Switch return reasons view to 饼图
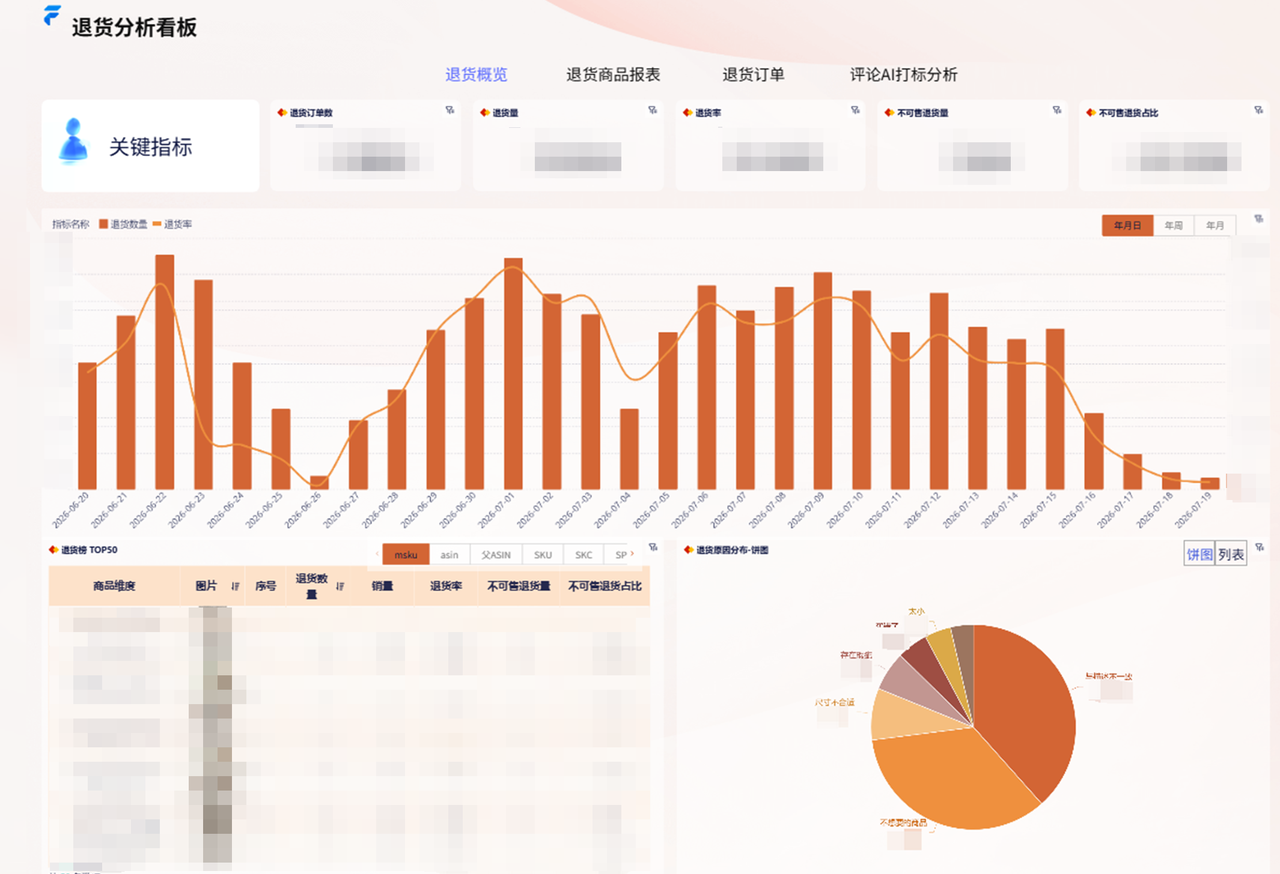 coord(1199,554)
